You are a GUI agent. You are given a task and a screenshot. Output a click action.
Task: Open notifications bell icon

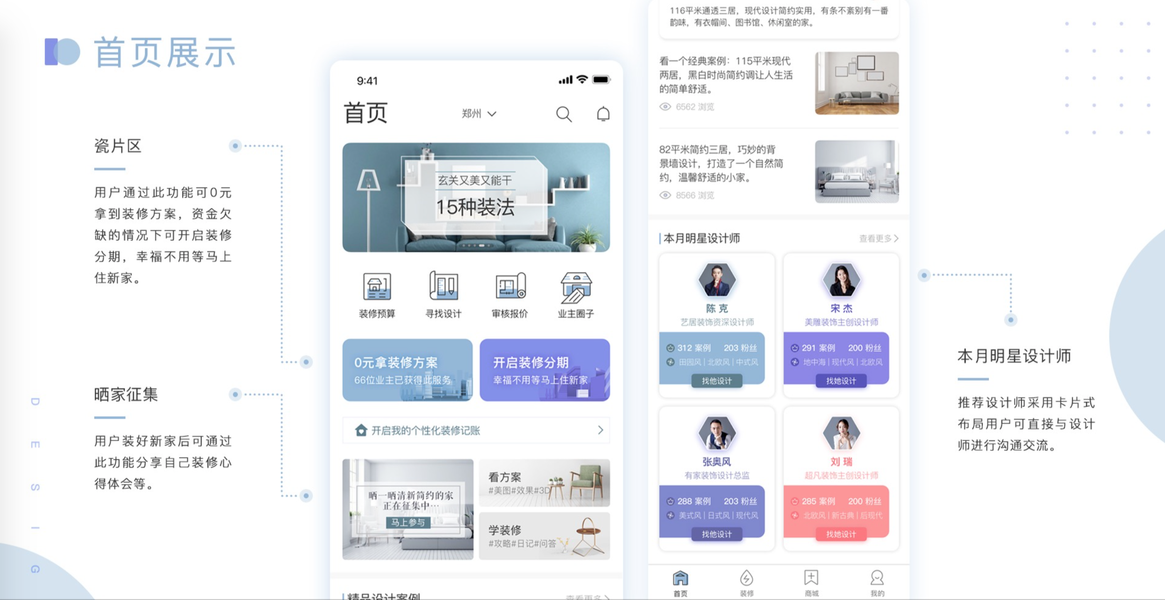point(603,114)
